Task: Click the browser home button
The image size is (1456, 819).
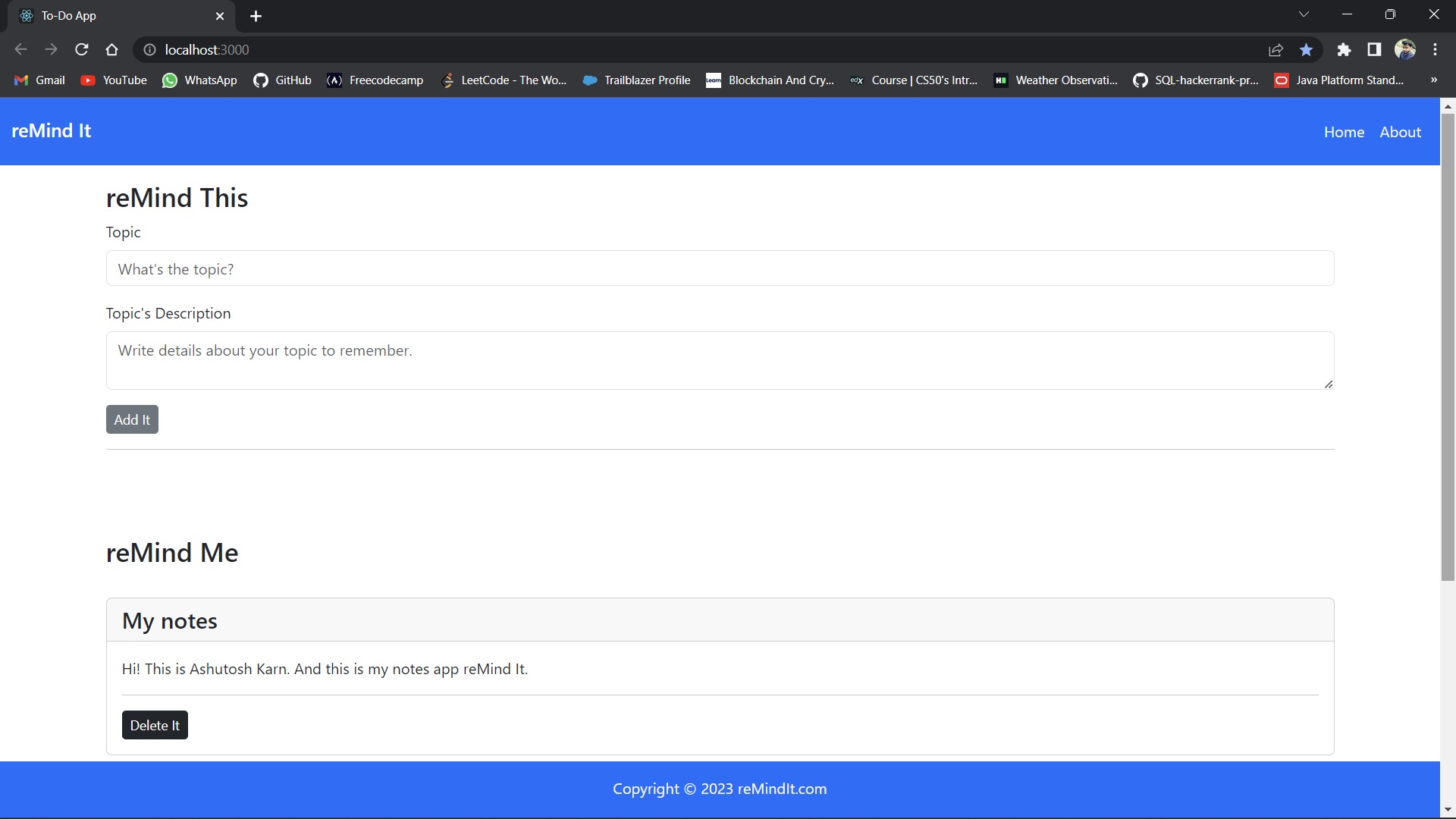Action: pyautogui.click(x=113, y=49)
